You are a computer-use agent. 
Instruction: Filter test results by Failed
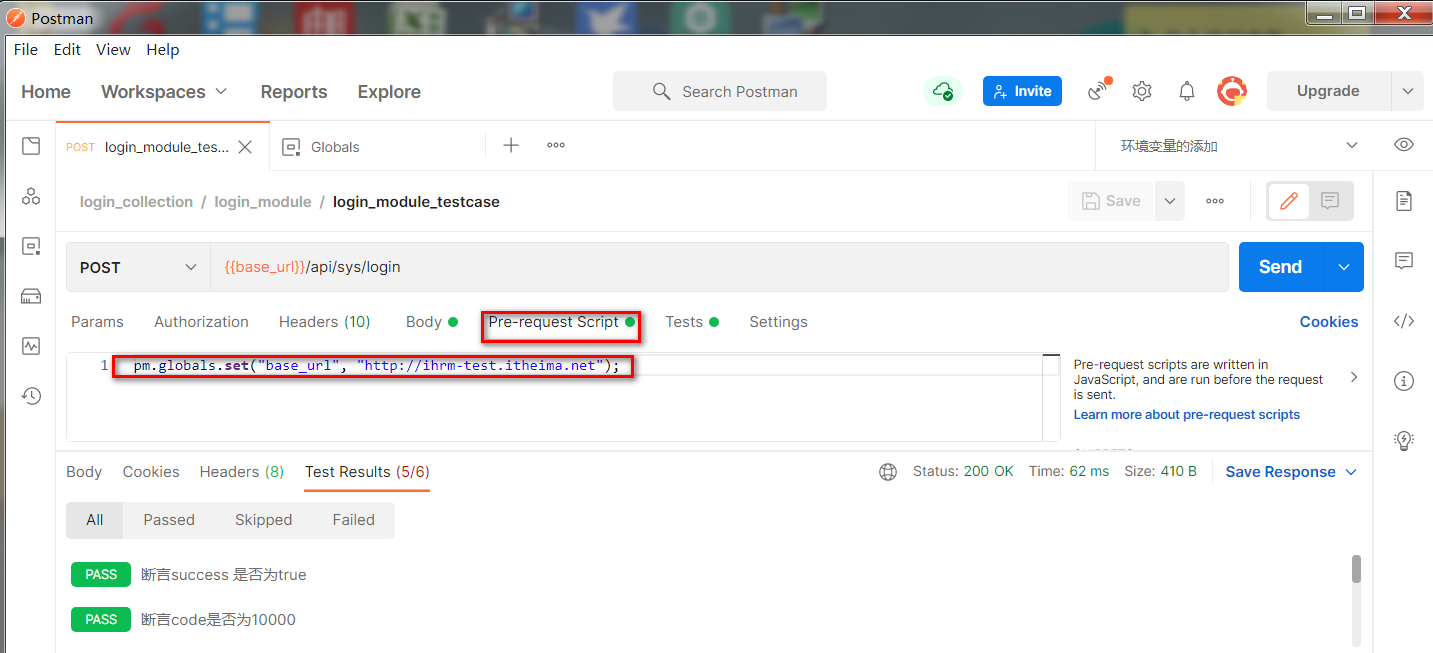[x=353, y=520]
